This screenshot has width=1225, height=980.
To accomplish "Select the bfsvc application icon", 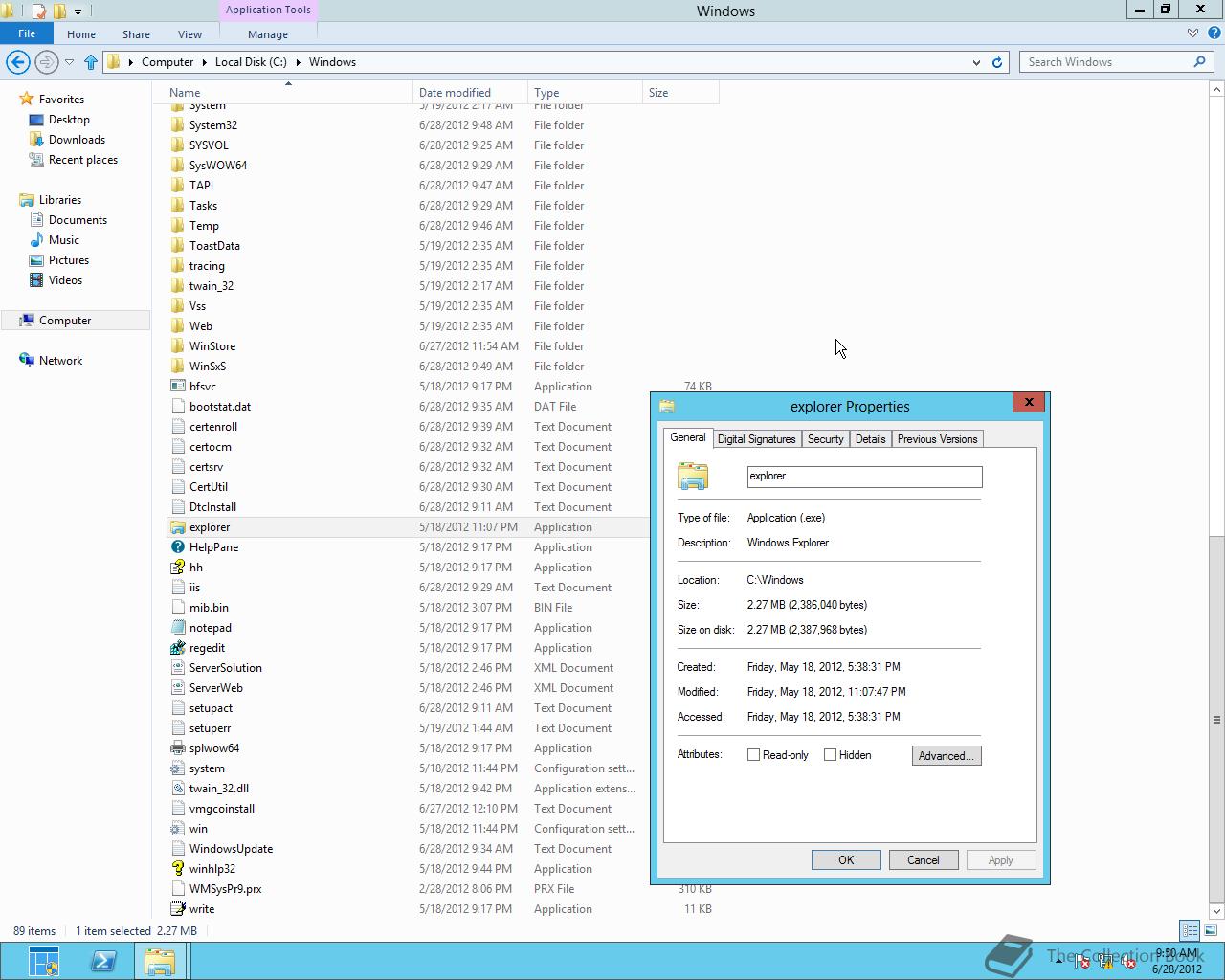I will [x=177, y=387].
